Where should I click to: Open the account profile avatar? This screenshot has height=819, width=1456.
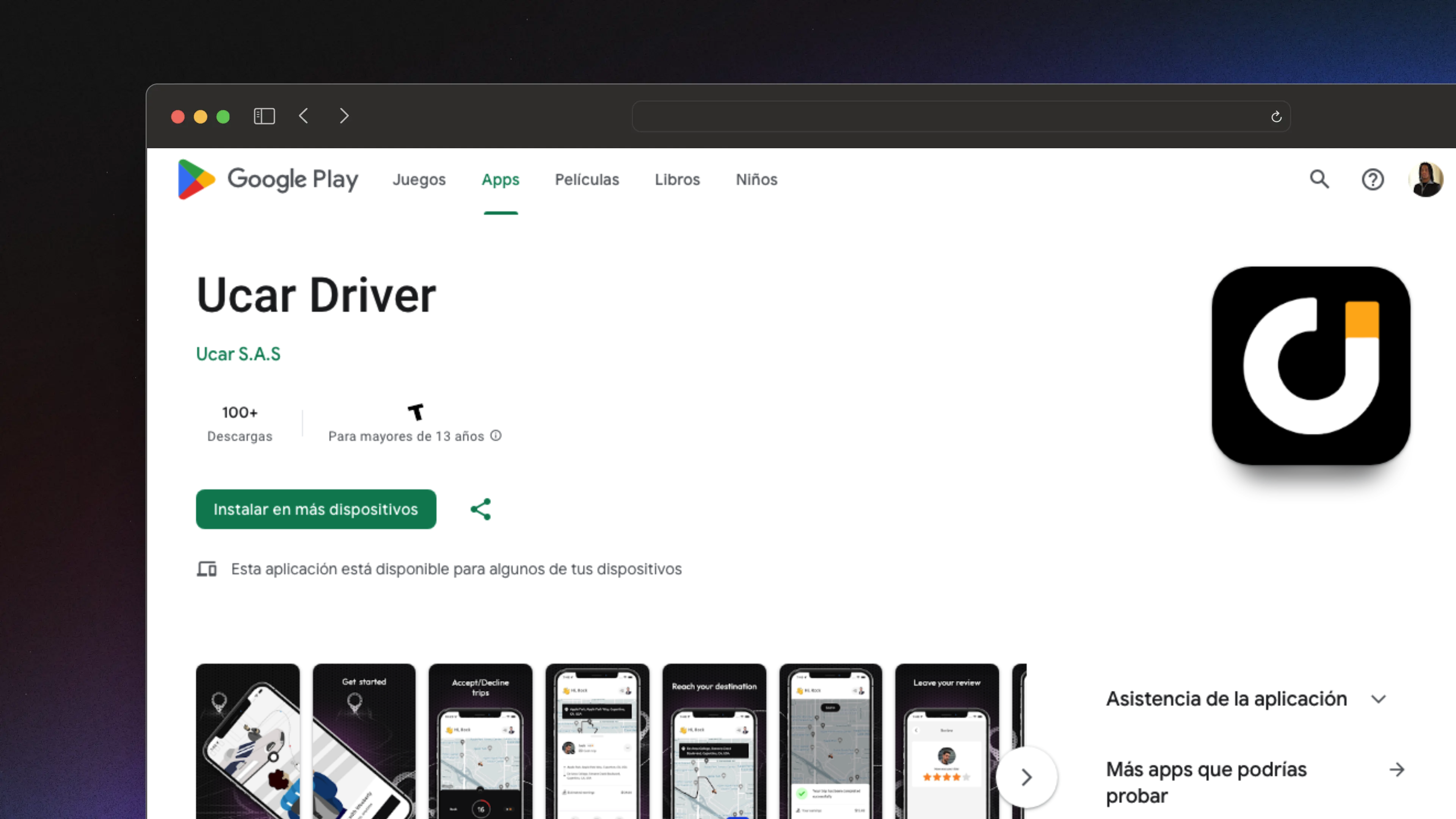(1426, 179)
